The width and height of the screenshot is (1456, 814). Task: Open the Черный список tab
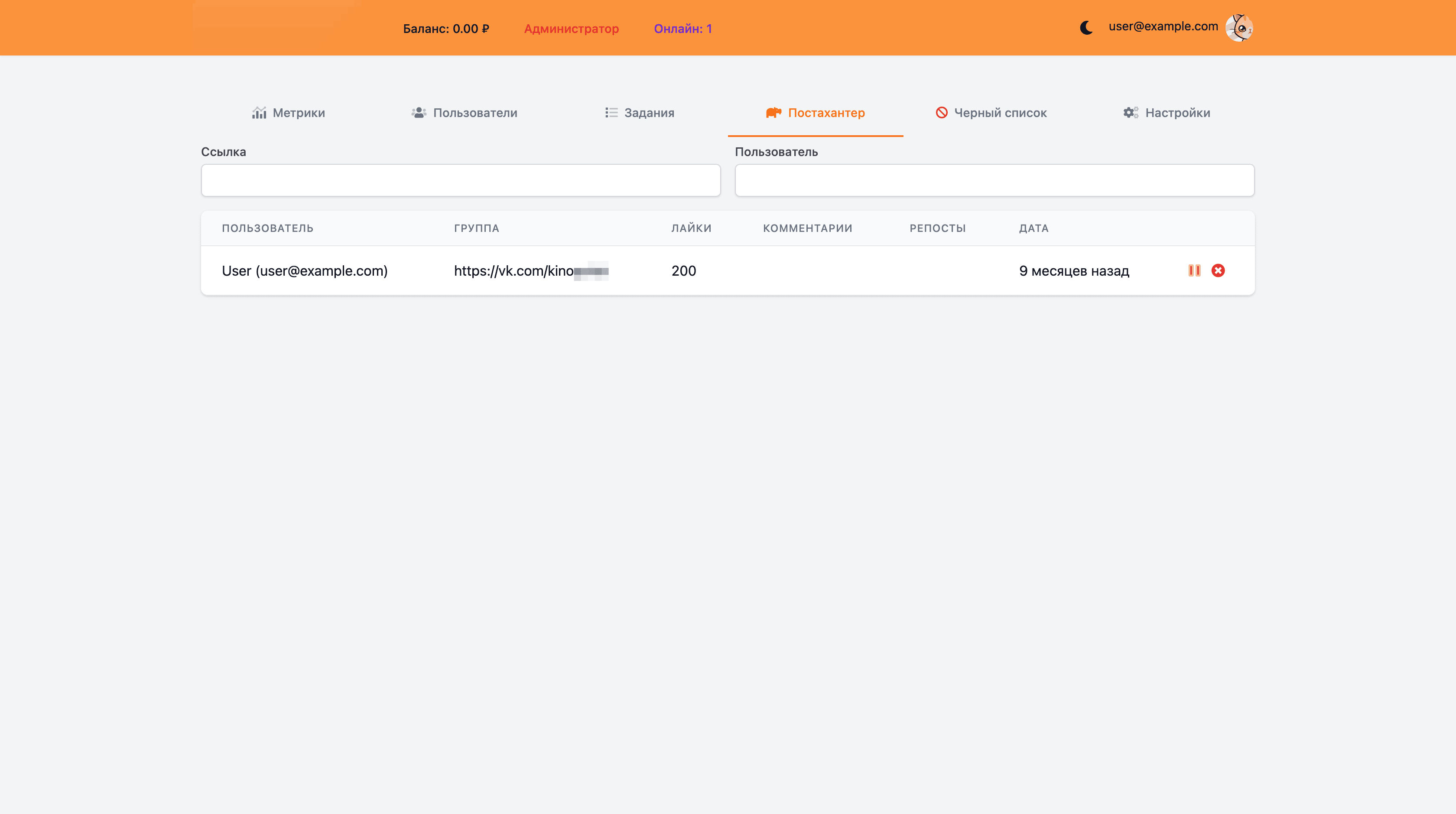pos(1000,113)
